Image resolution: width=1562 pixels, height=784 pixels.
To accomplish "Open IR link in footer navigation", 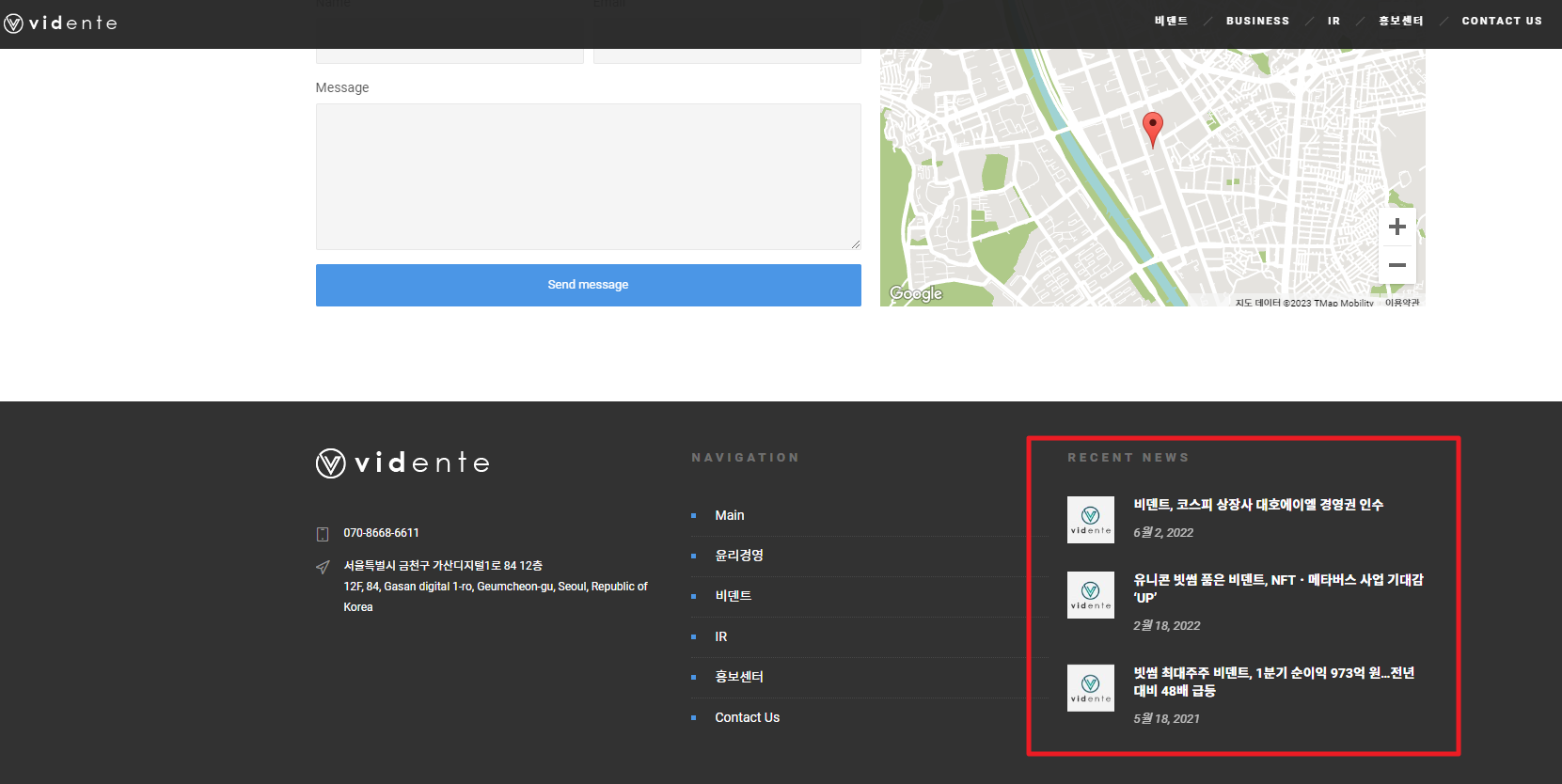I will point(721,636).
